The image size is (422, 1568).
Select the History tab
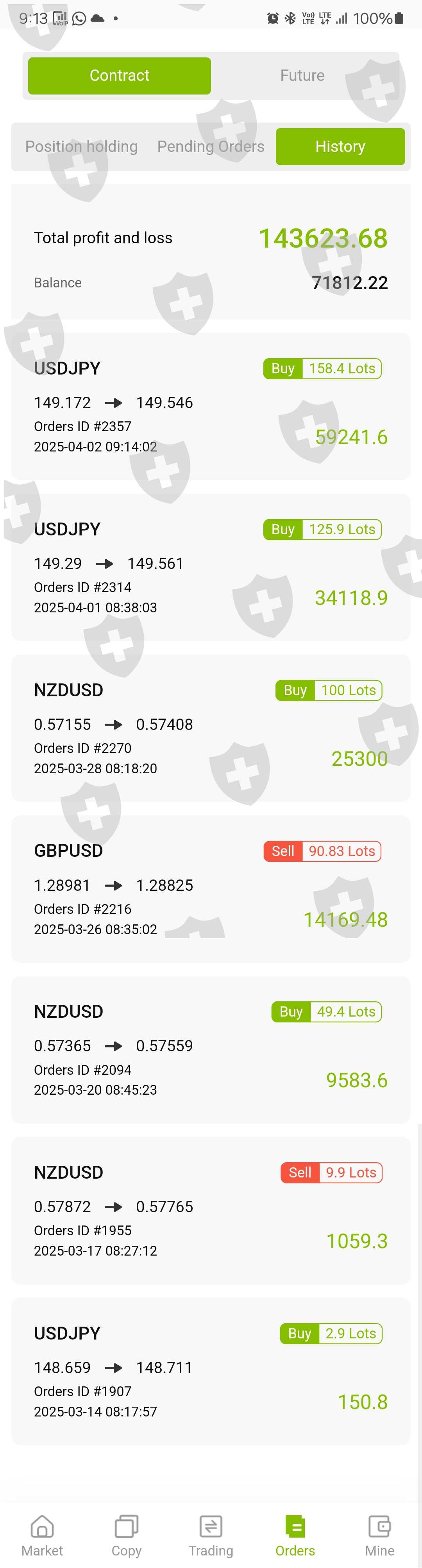pyautogui.click(x=340, y=147)
